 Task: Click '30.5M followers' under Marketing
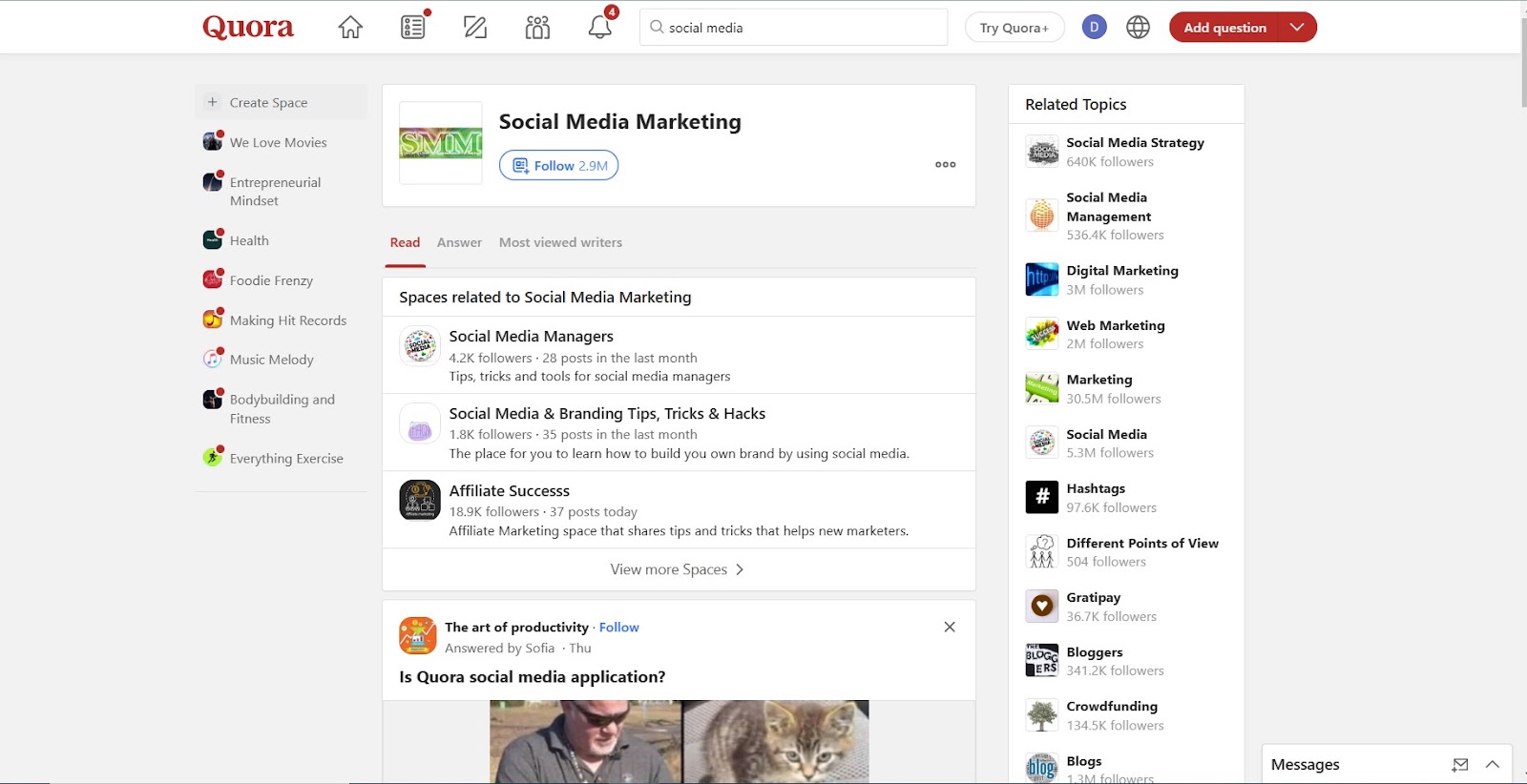(1114, 400)
